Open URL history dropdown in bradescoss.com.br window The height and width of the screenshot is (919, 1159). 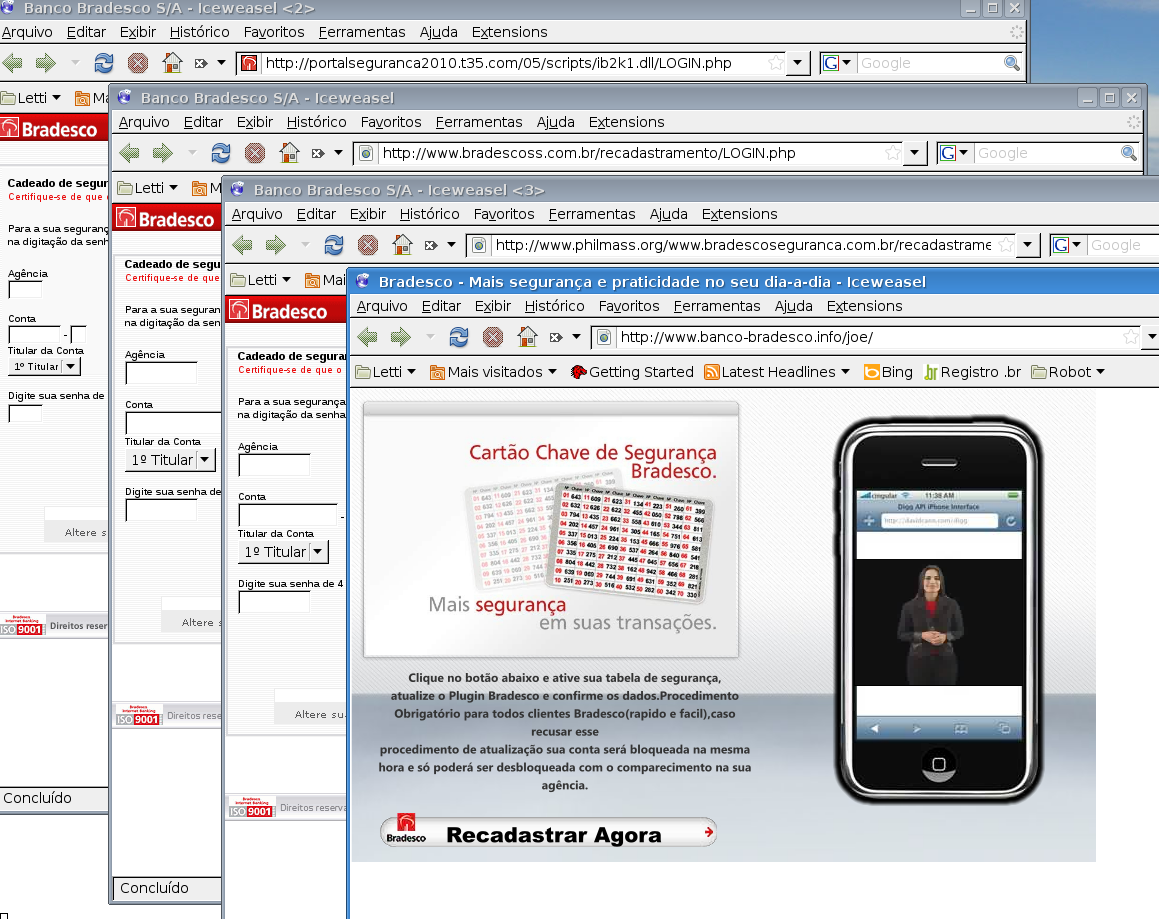point(915,153)
